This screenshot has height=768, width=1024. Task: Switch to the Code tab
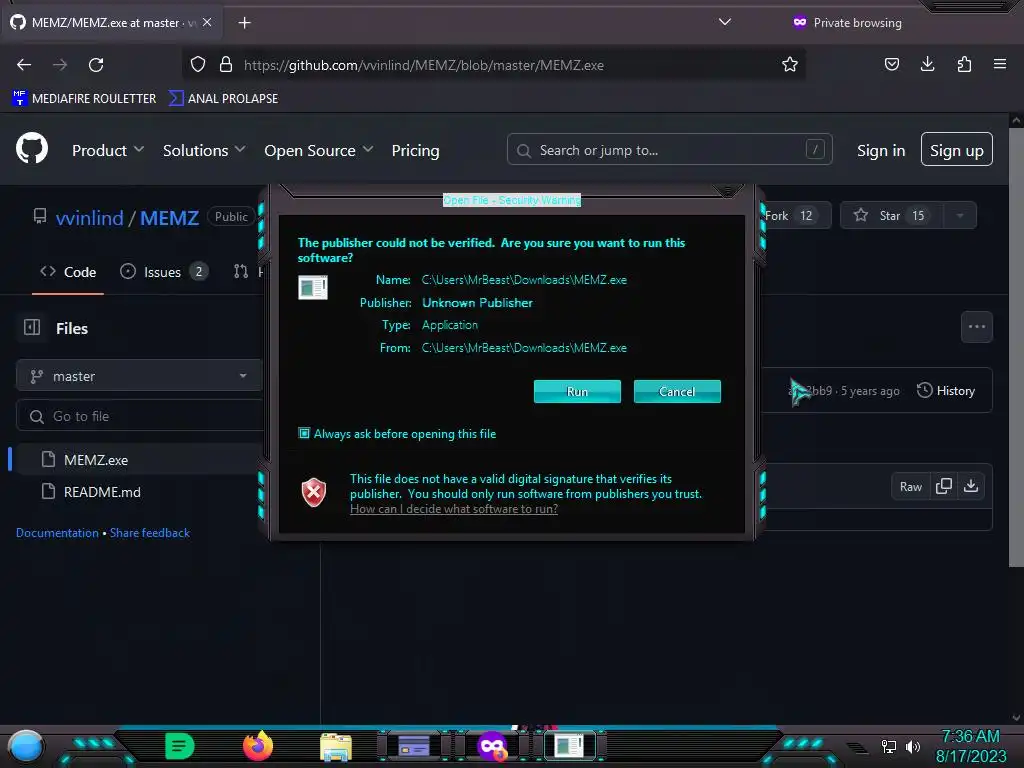tap(68, 272)
